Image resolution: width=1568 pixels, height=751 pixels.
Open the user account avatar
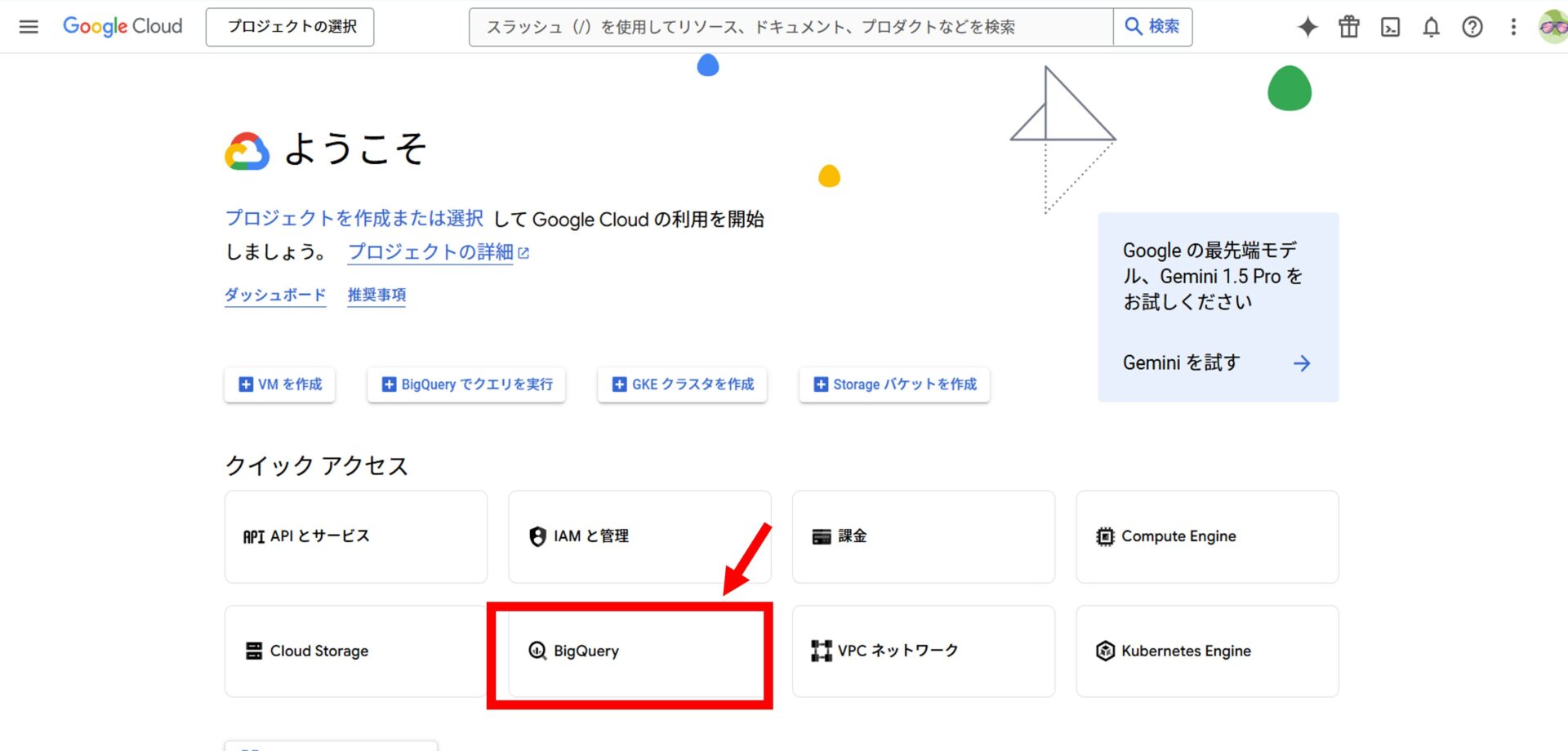click(1552, 27)
